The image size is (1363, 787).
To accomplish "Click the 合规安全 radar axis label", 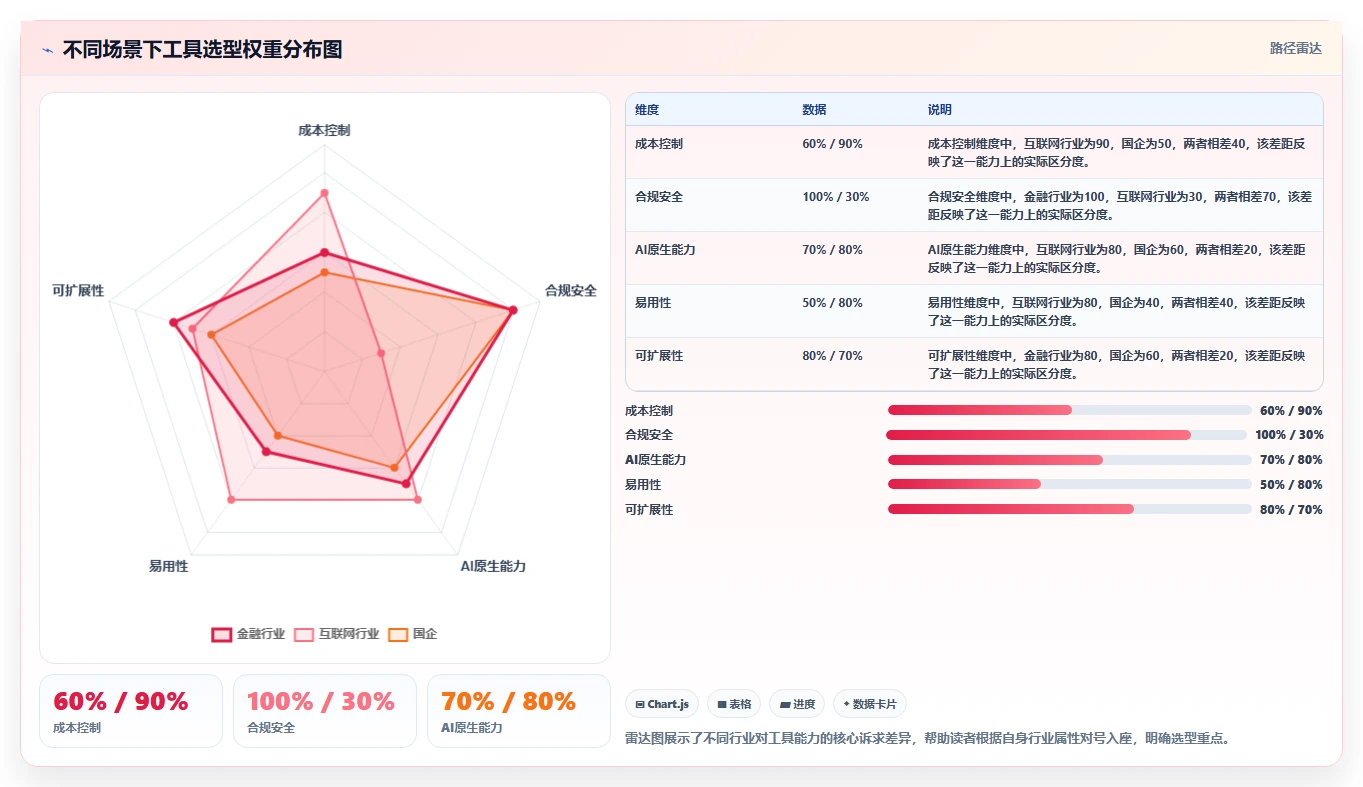I will pyautogui.click(x=571, y=291).
